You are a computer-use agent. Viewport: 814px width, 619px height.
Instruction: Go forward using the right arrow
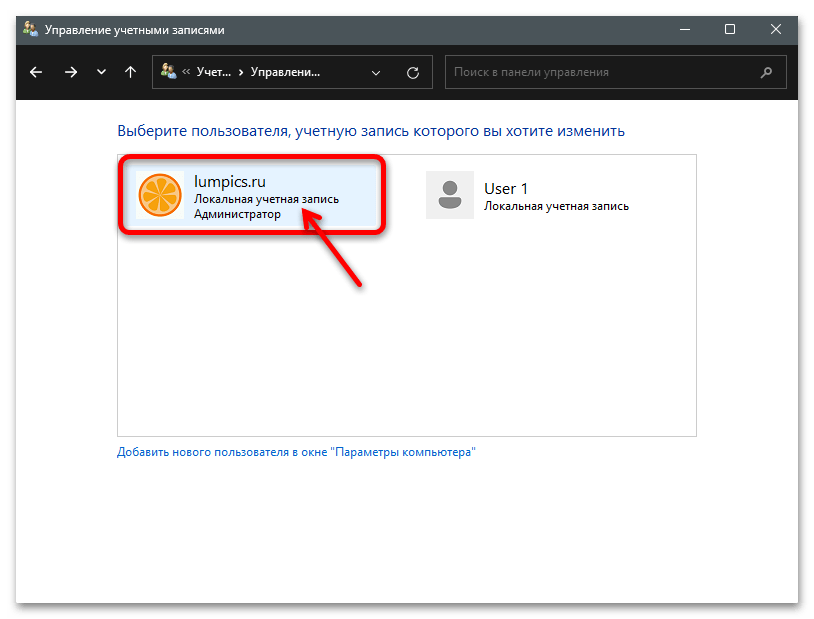pos(70,72)
